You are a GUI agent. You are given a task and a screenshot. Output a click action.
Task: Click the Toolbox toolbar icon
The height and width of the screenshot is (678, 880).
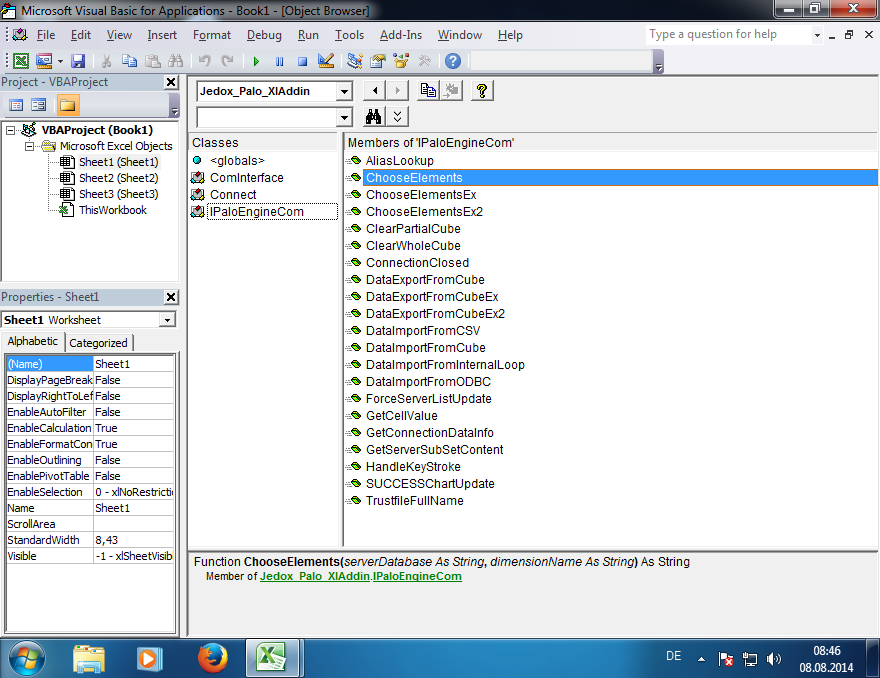click(x=425, y=61)
